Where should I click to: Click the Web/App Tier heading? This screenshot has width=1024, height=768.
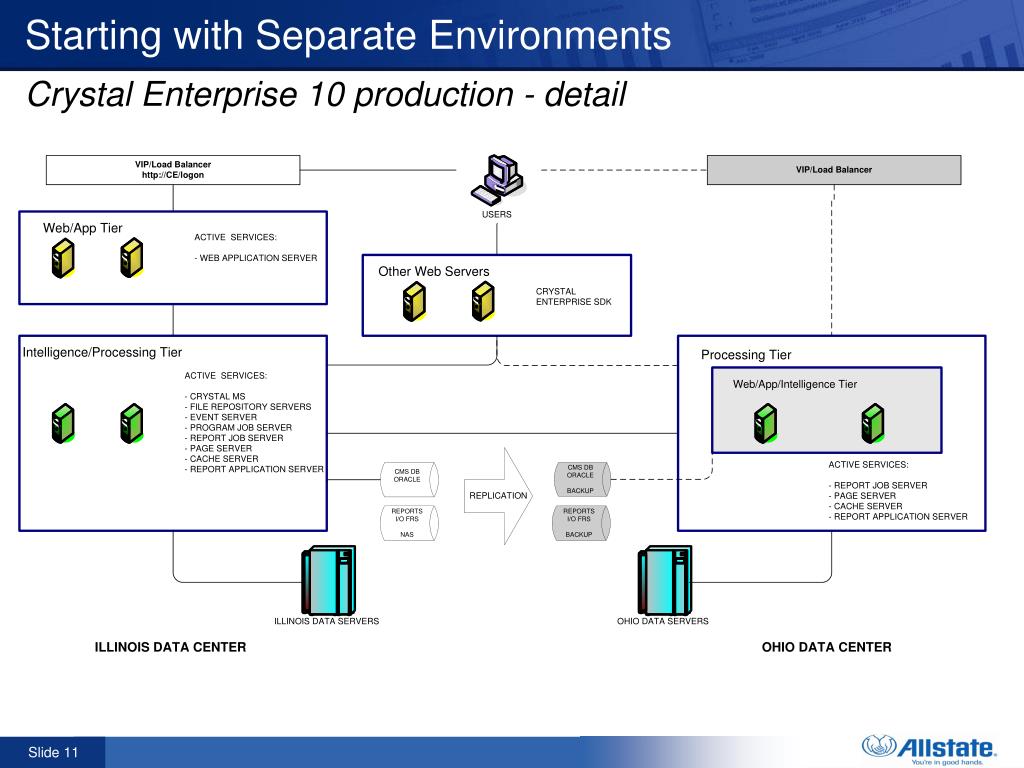click(83, 228)
